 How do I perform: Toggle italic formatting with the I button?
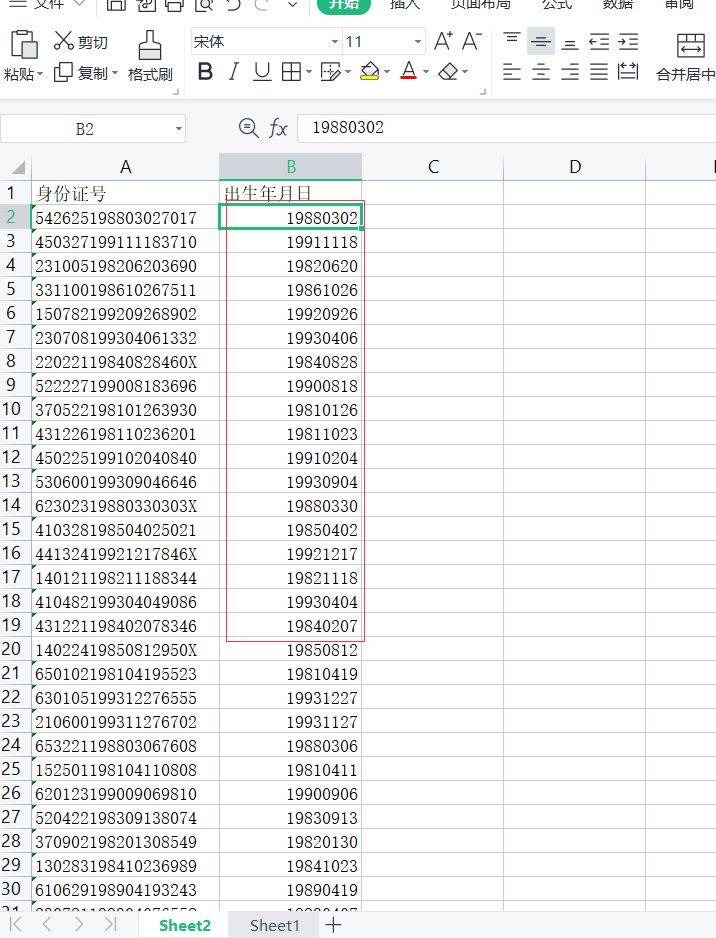pyautogui.click(x=234, y=72)
